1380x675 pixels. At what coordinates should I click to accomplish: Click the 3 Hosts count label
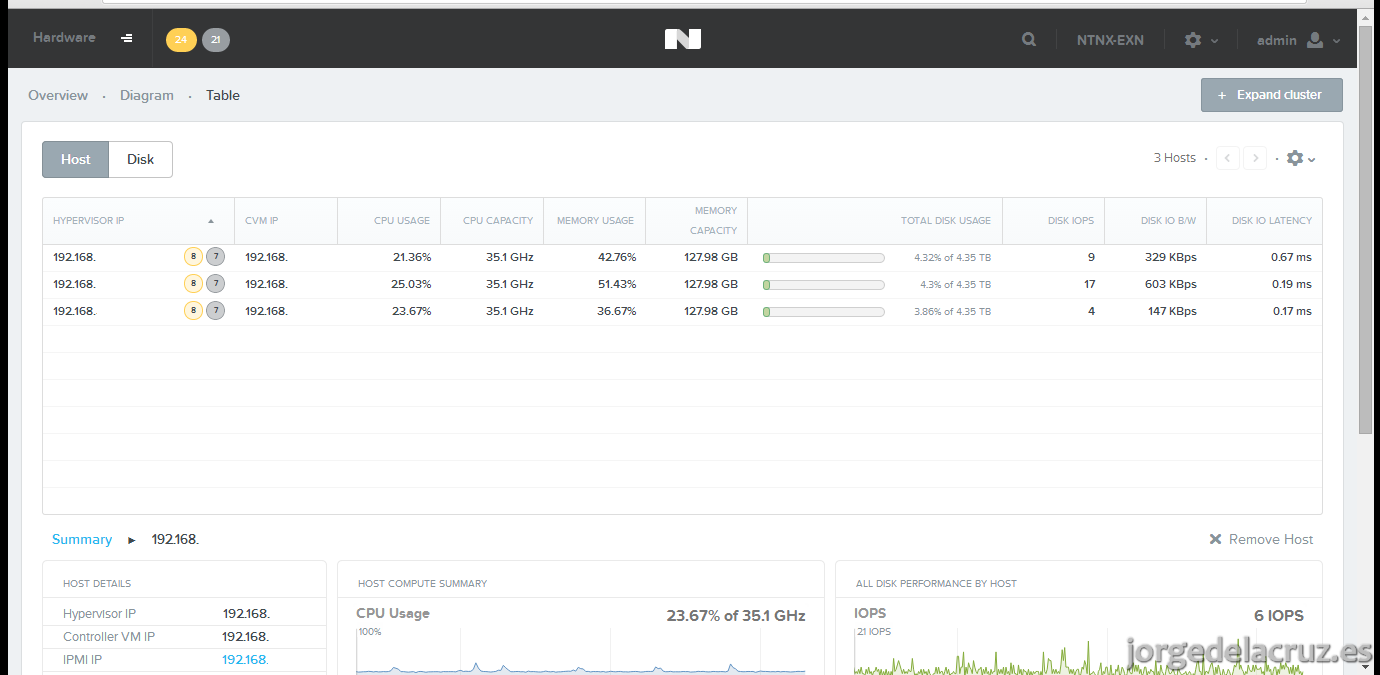click(1175, 158)
